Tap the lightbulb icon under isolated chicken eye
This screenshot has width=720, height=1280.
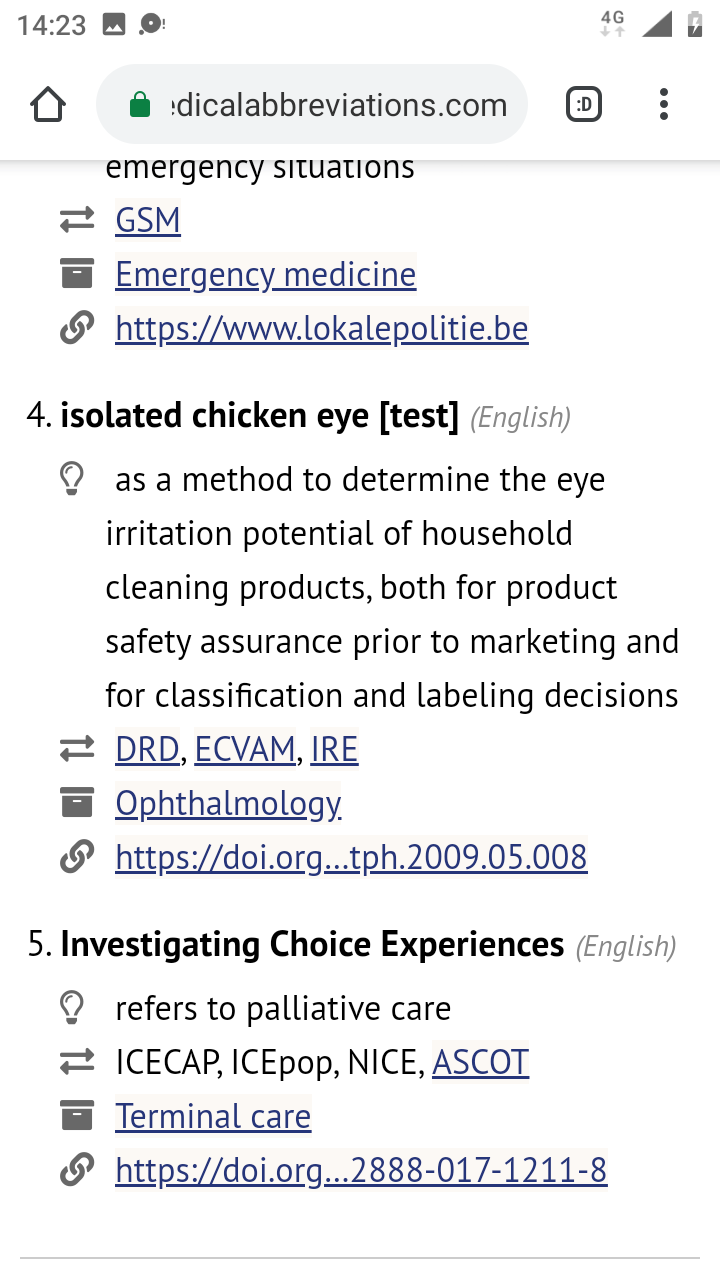(x=72, y=480)
